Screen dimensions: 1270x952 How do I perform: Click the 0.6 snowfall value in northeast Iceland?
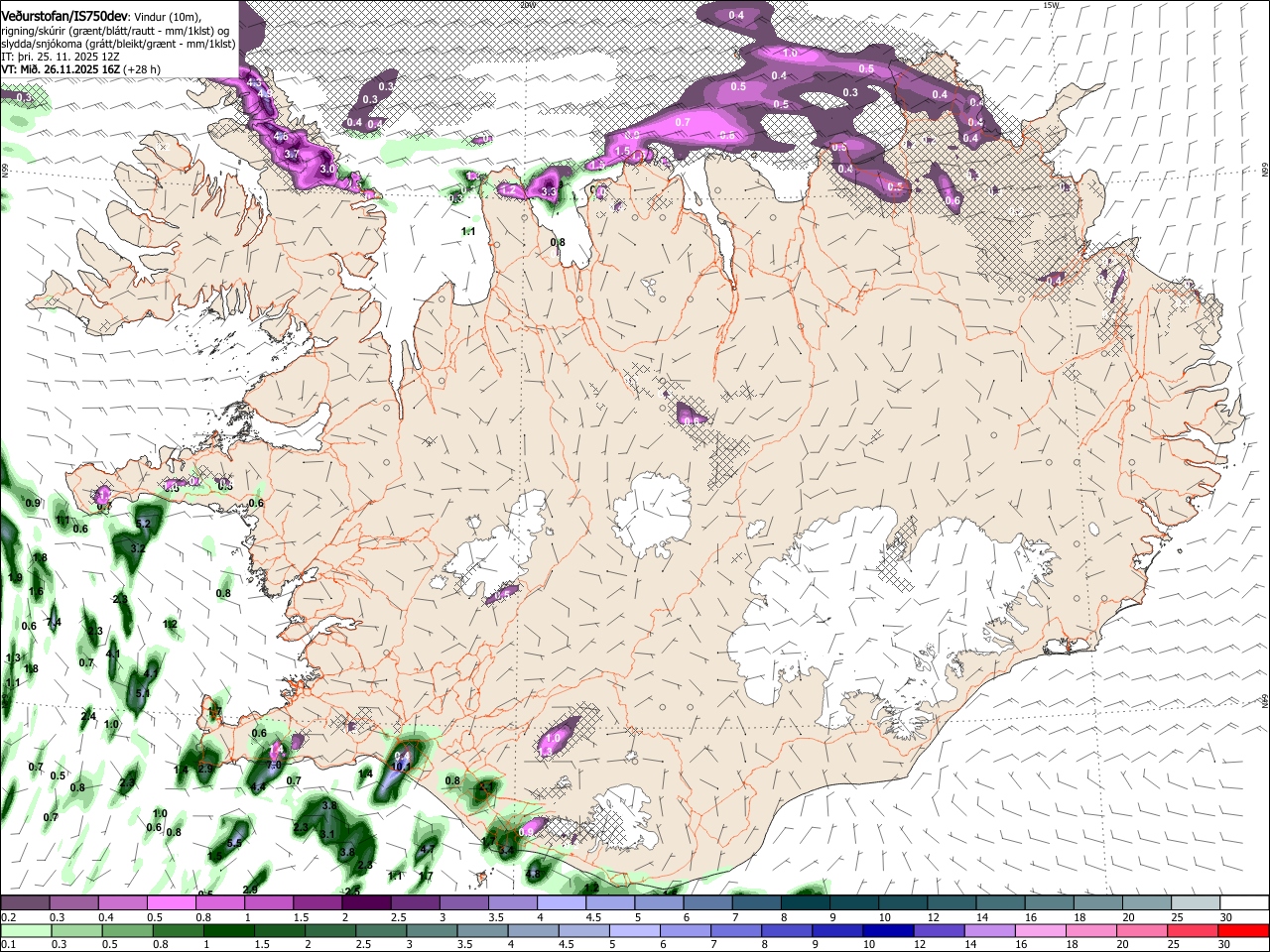[952, 200]
